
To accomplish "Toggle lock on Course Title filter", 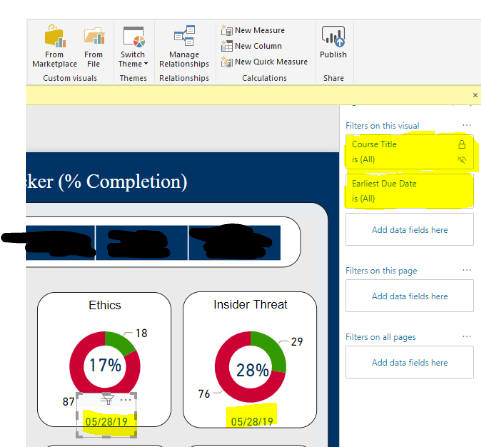I will [462, 144].
